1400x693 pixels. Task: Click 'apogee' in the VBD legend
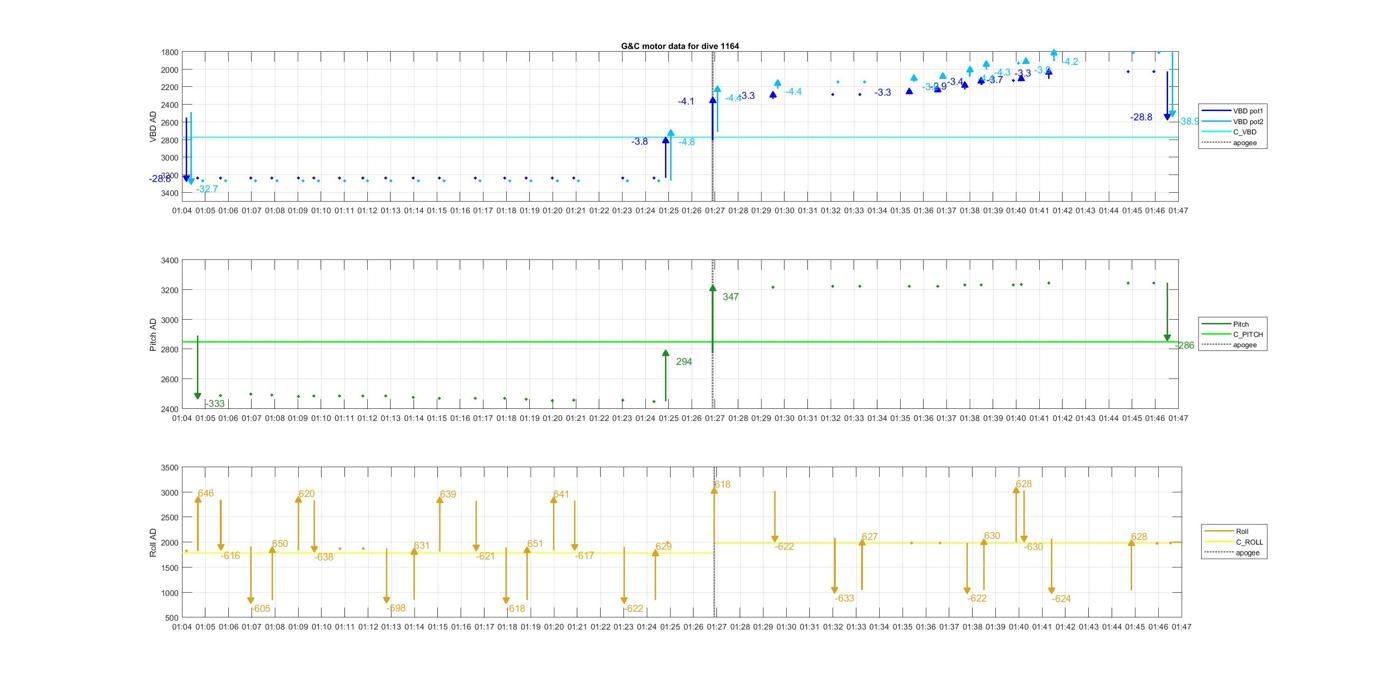(1244, 142)
